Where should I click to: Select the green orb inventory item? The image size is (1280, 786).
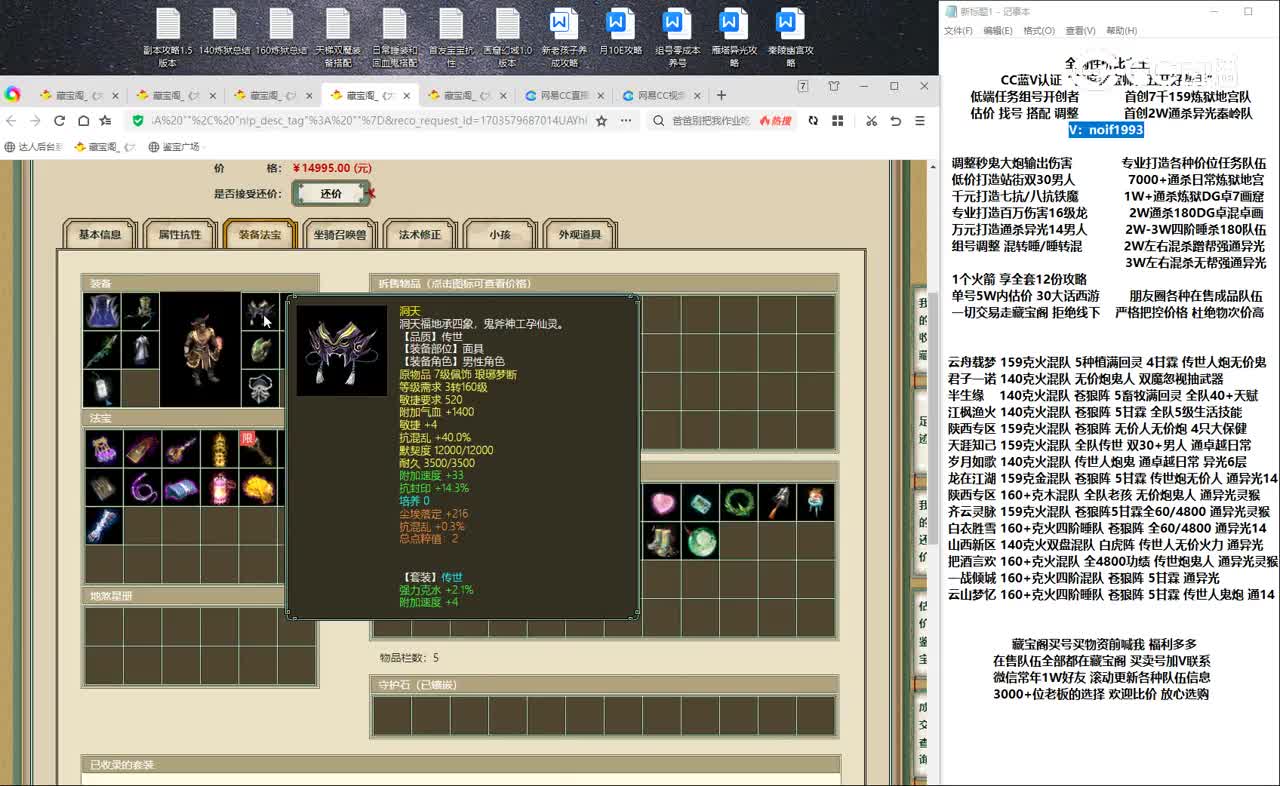tap(699, 541)
